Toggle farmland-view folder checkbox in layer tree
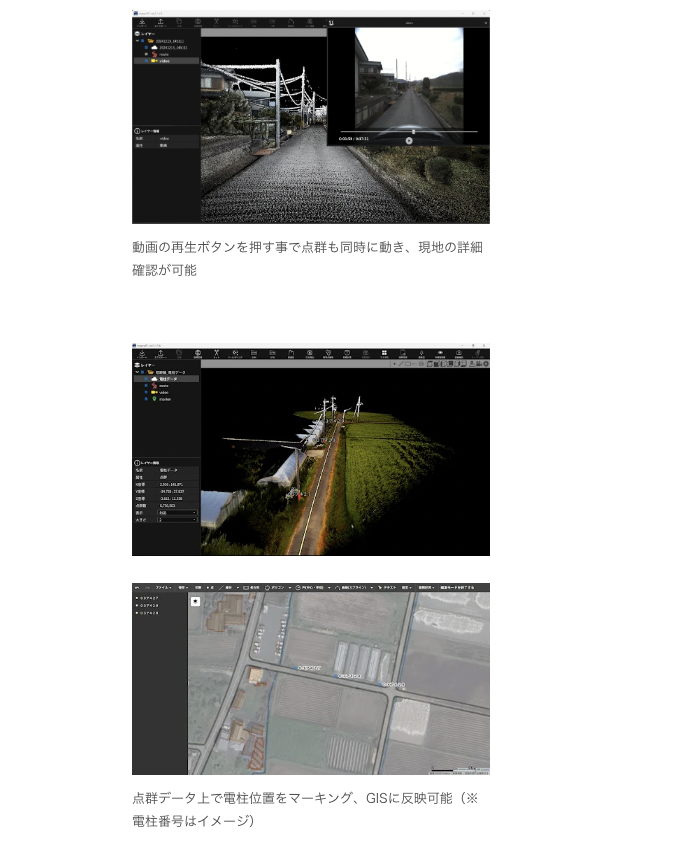The height and width of the screenshot is (868, 684). pos(142,372)
